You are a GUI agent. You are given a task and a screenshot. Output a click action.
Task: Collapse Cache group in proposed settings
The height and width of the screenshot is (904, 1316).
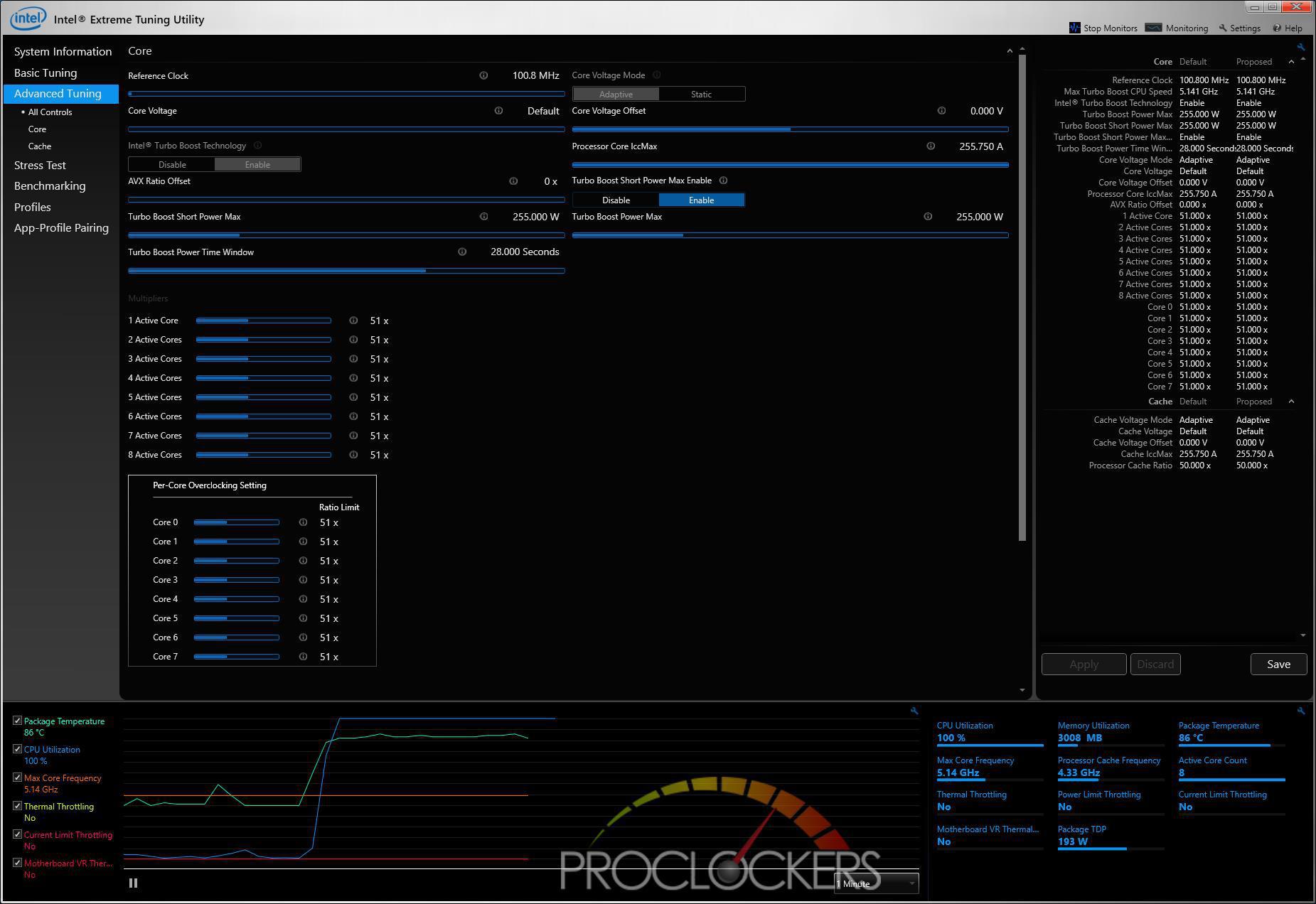click(x=1291, y=402)
